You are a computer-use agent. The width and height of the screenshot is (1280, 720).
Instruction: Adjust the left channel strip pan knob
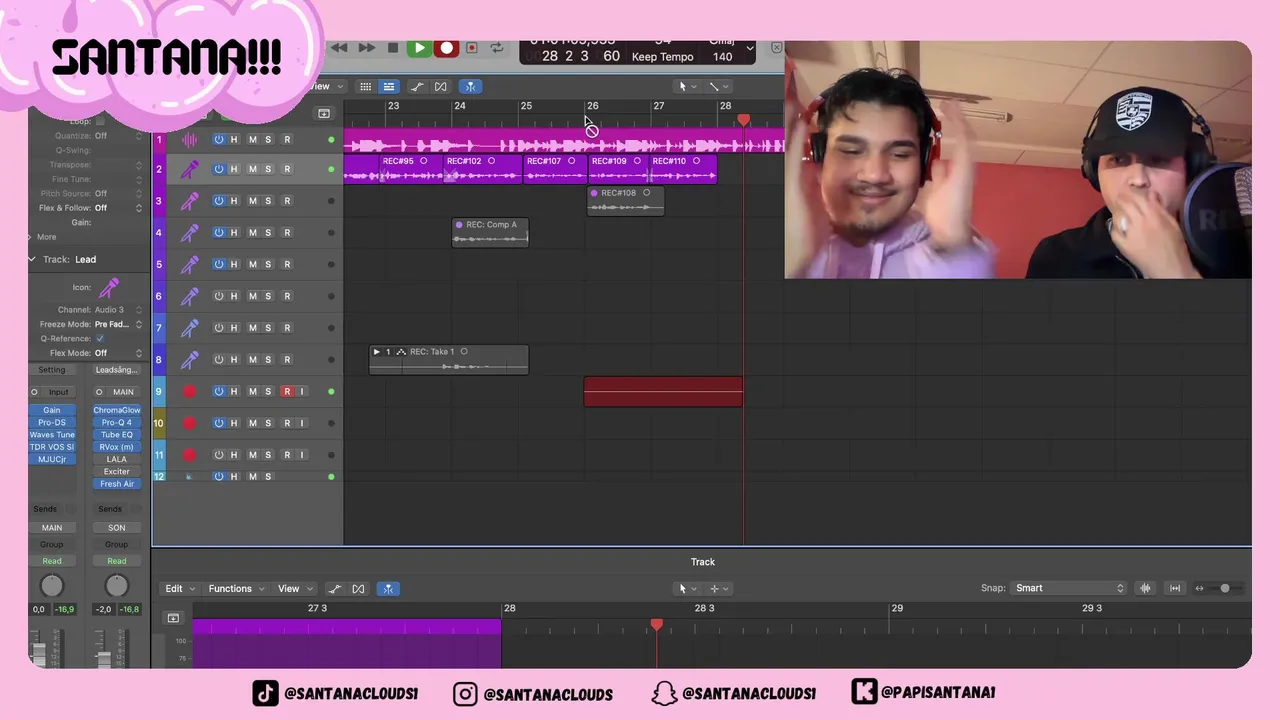pyautogui.click(x=52, y=586)
